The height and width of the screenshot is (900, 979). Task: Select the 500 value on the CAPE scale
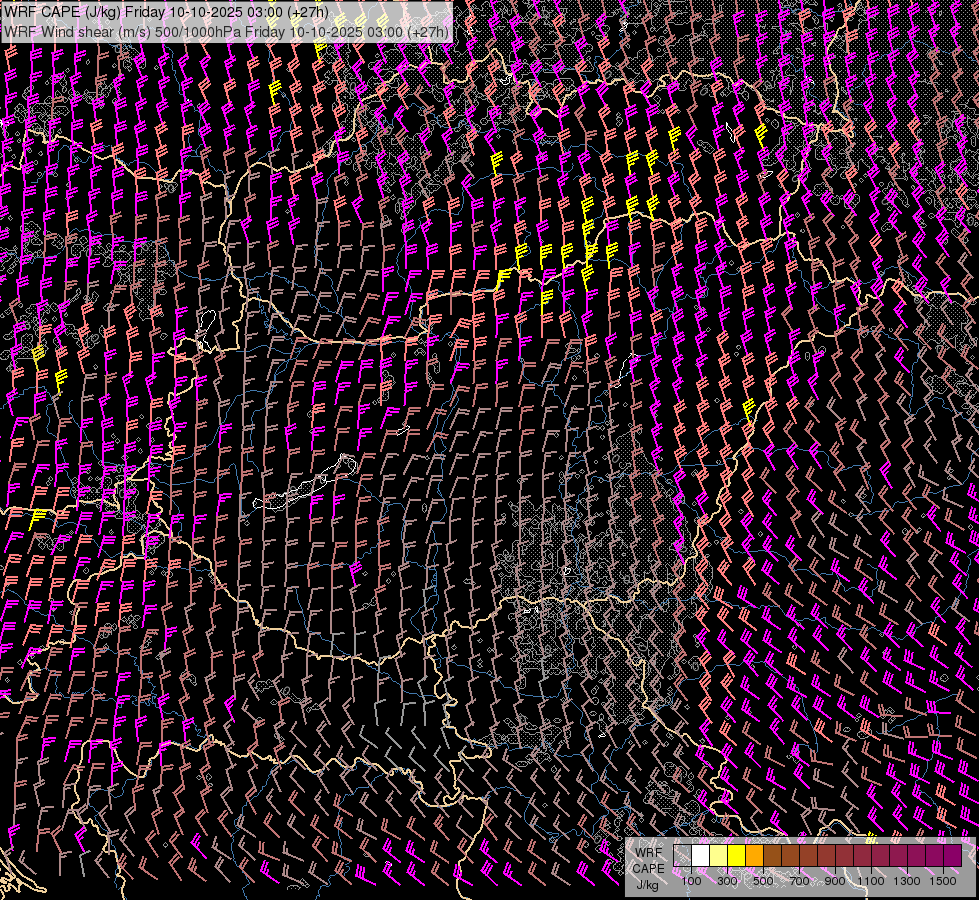pyautogui.click(x=763, y=881)
